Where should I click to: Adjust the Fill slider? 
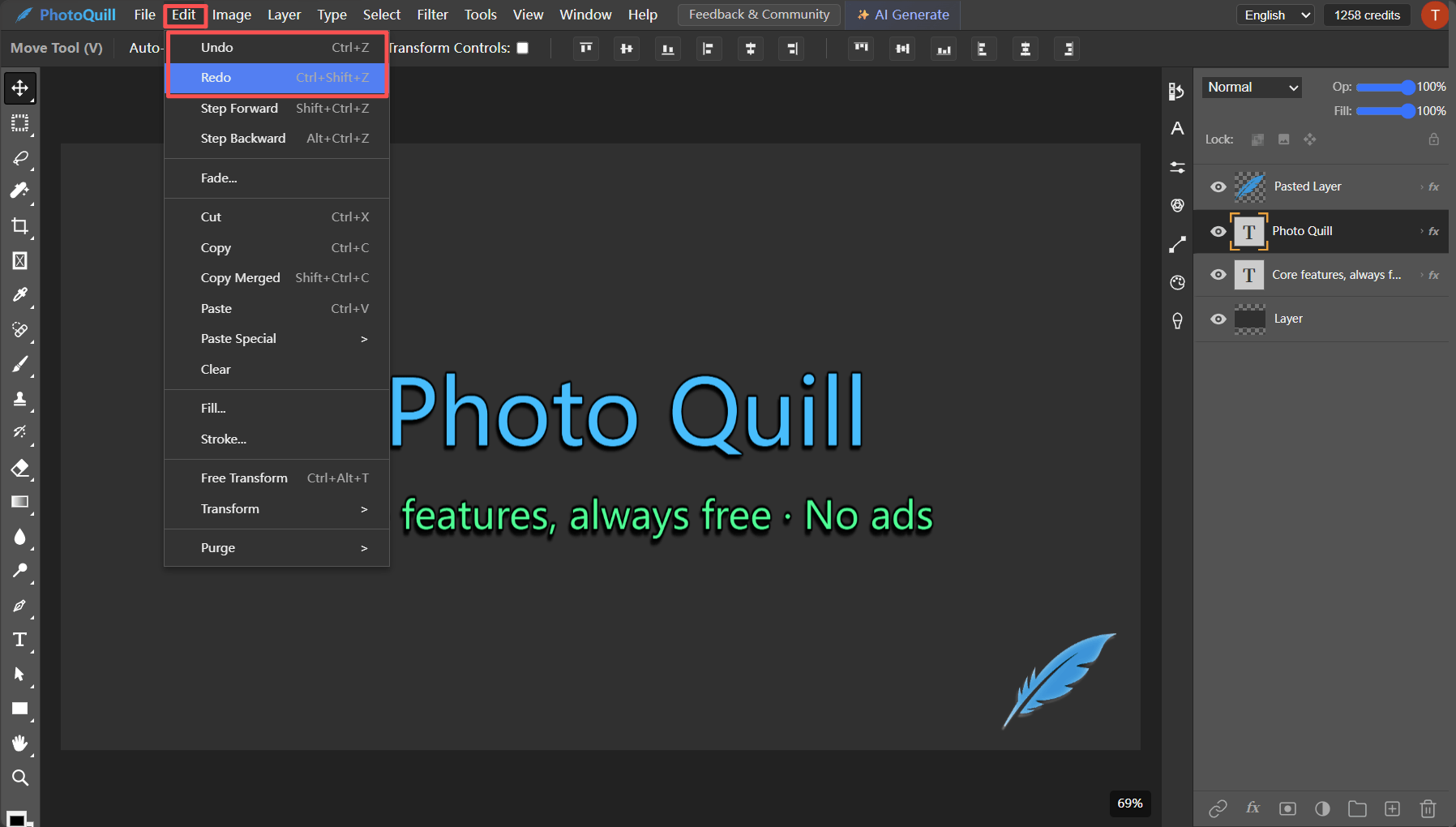(x=1385, y=111)
